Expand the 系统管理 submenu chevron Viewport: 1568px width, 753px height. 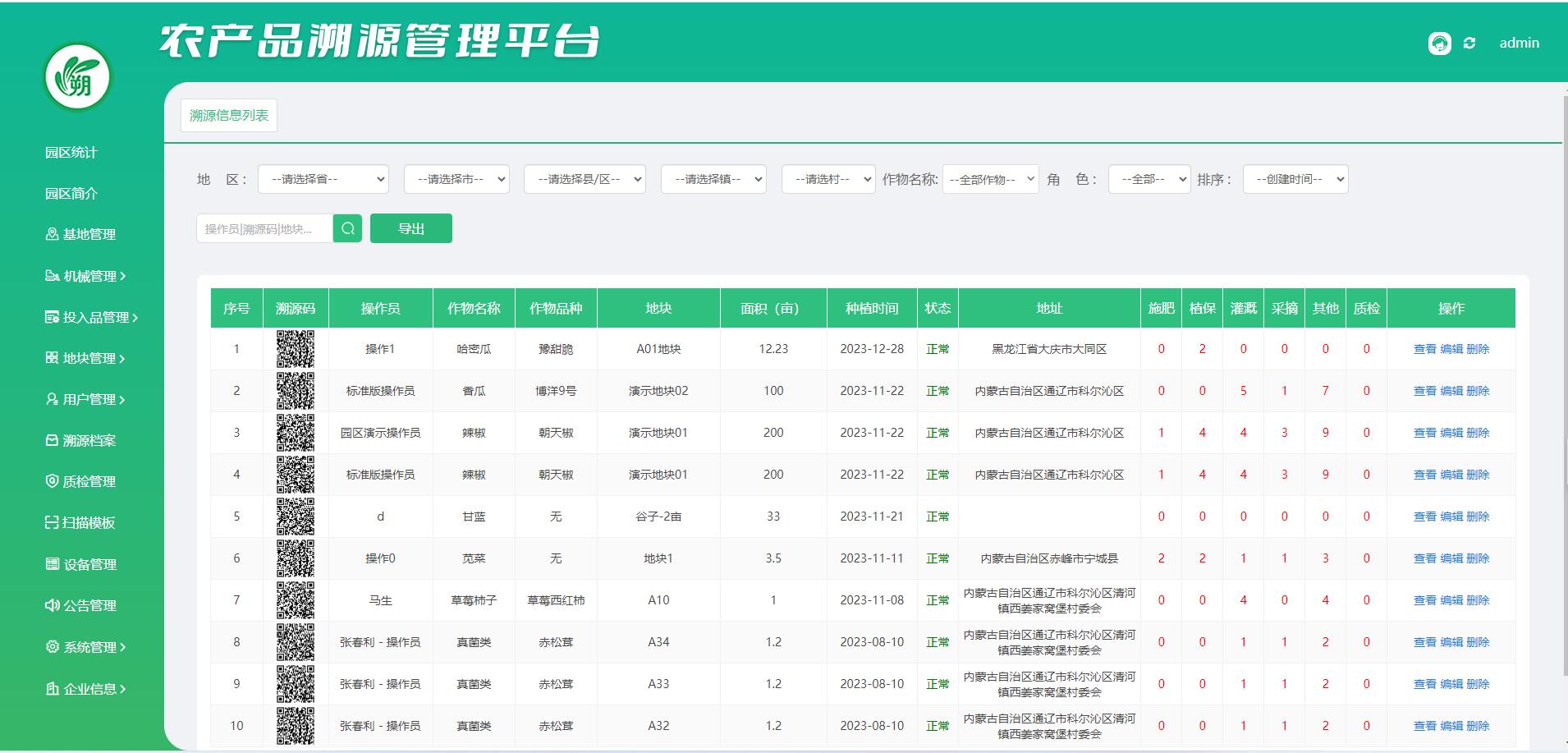pos(122,648)
